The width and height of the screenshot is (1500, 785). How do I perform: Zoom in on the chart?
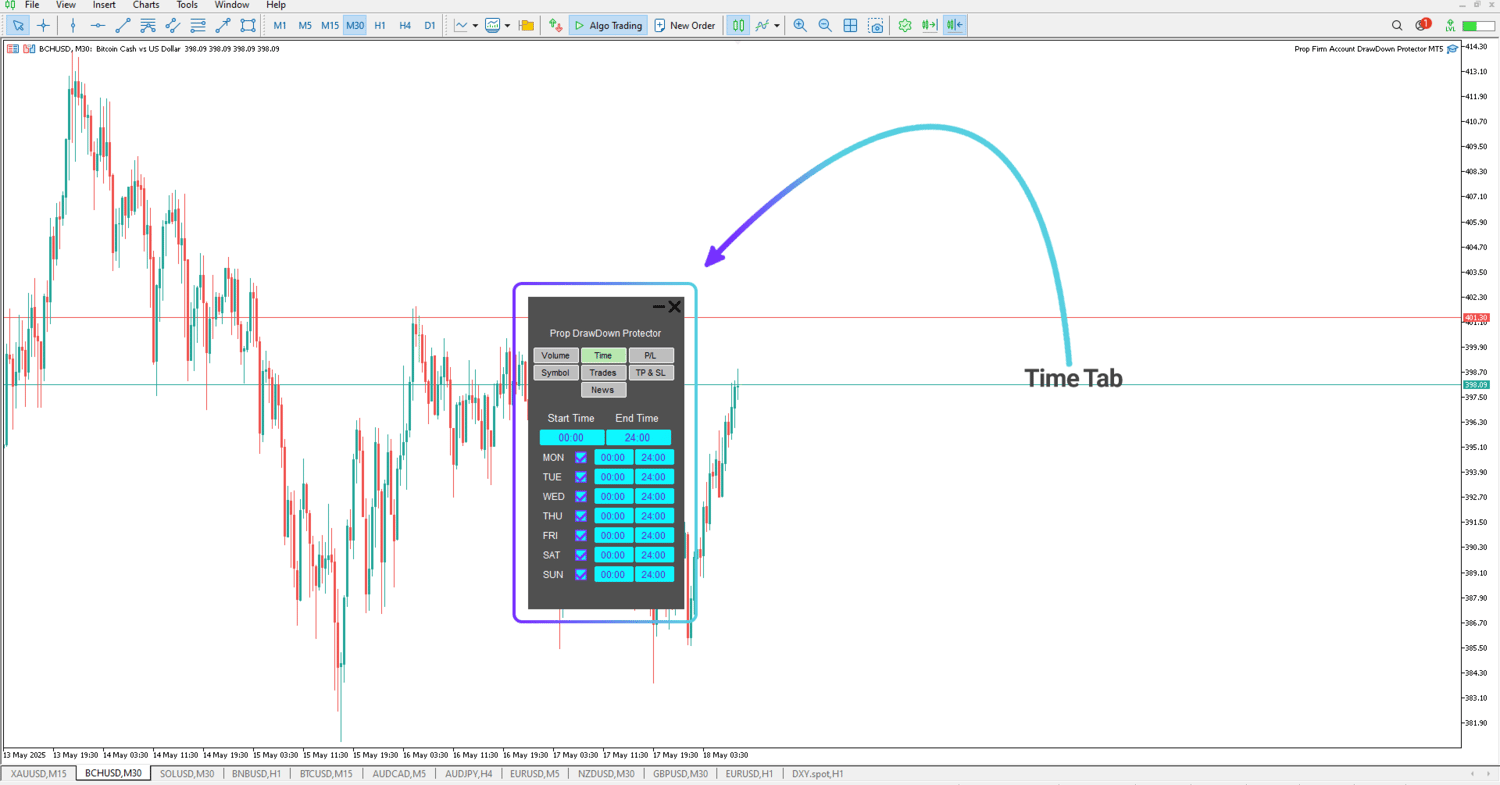pos(800,25)
